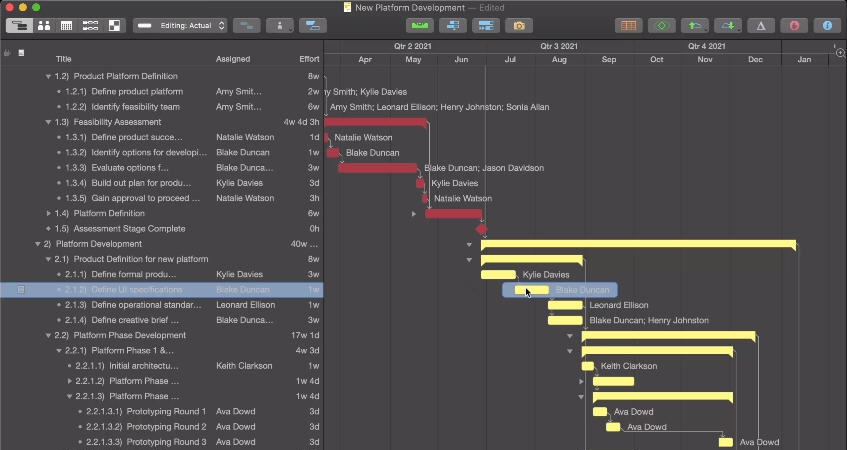This screenshot has width=847, height=450.
Task: Click the timeline zoom magnifier icon
Action: 840,52
